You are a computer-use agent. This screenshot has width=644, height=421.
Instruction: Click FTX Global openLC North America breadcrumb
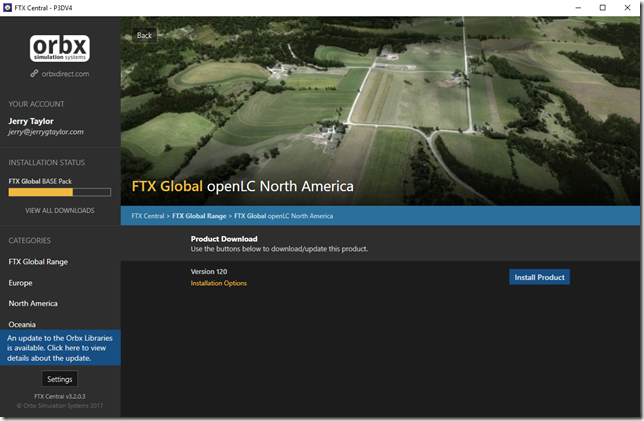(x=283, y=216)
